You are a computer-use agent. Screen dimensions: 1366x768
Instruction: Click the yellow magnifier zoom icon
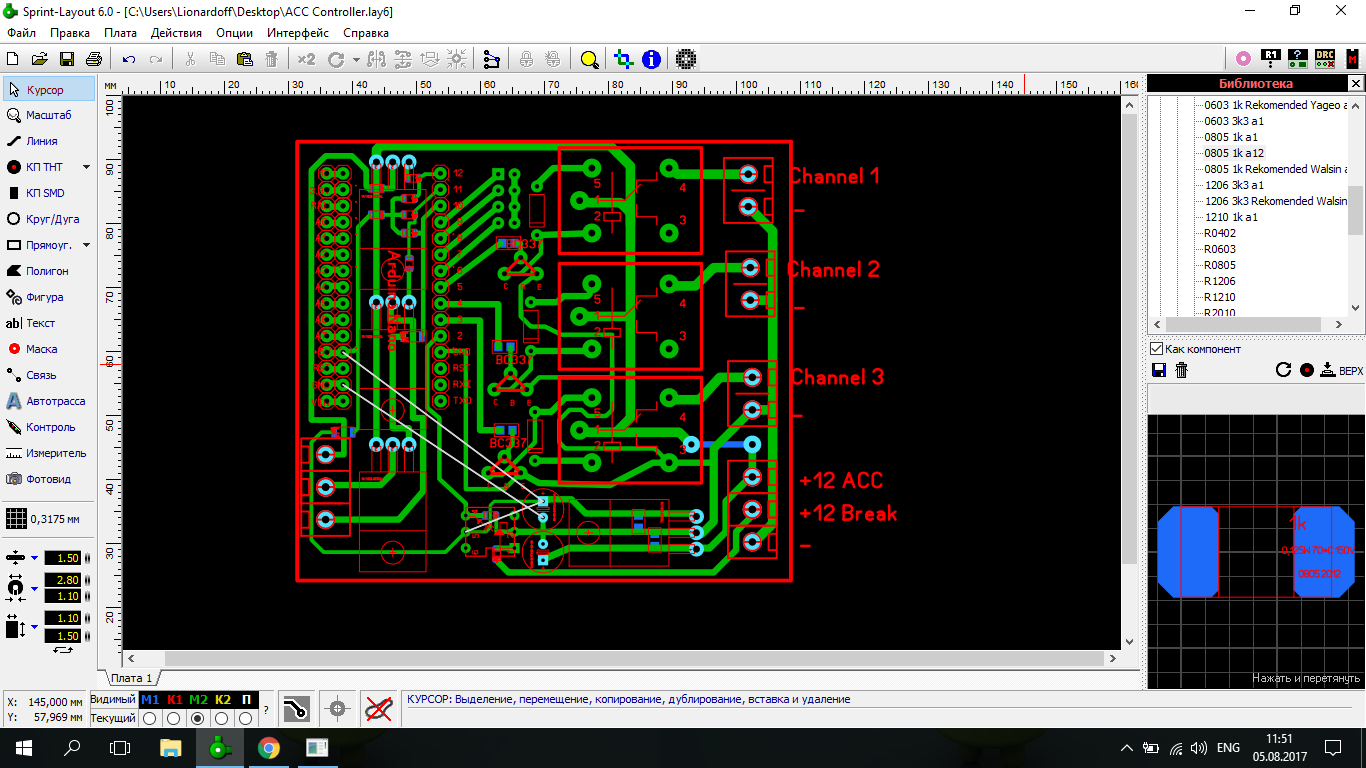point(589,59)
